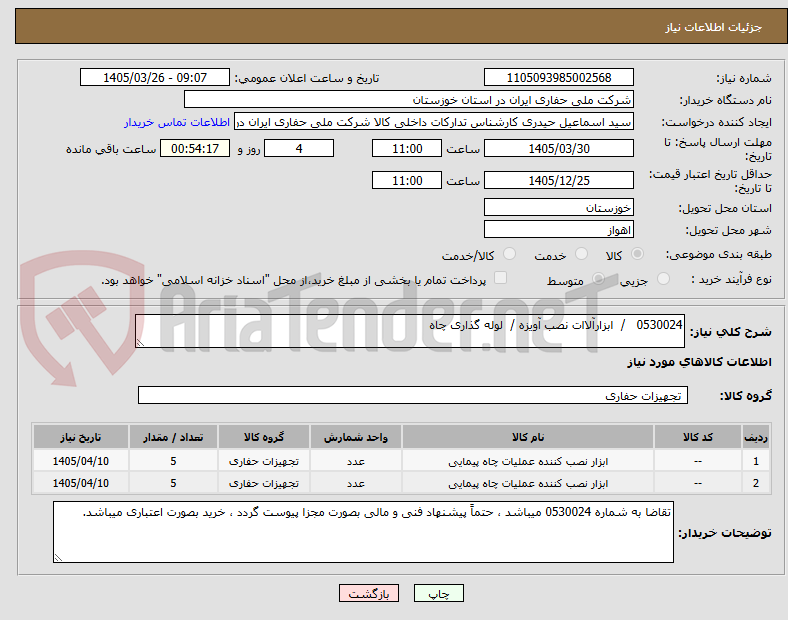Click the announcement date field 1405/03/26 - 09:07
Viewport: 788px width, 620px height.
click(155, 77)
